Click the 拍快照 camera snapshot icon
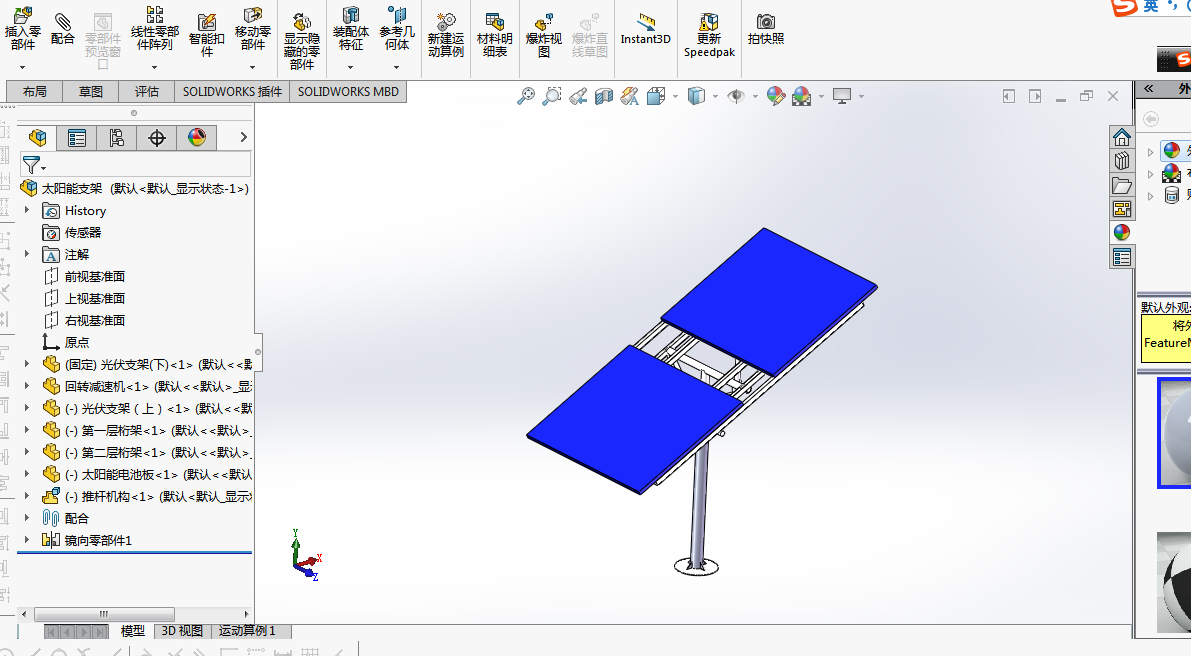Viewport: 1191px width, 656px height. click(x=765, y=29)
